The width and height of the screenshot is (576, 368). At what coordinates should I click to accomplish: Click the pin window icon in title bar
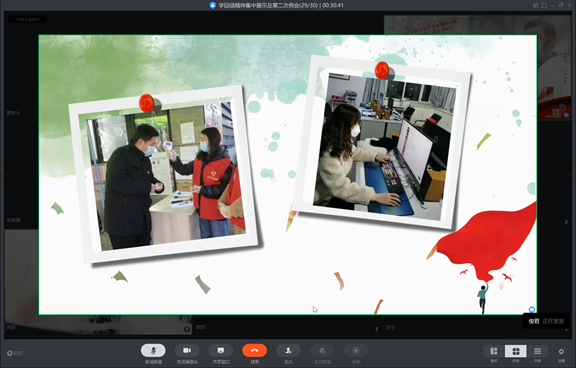536,5
